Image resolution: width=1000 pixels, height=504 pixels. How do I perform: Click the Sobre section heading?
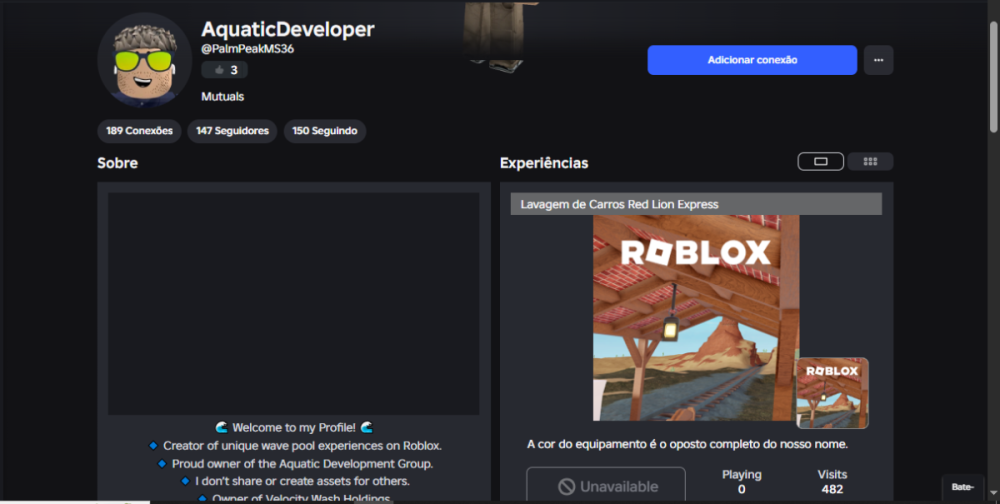[x=117, y=163]
